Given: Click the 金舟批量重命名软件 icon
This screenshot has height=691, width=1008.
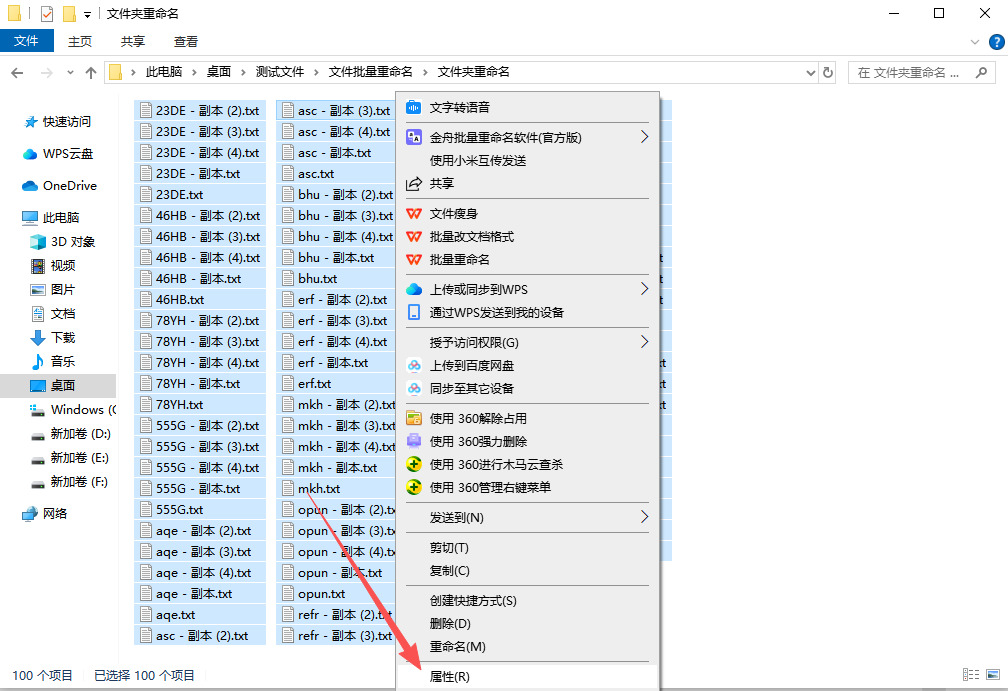Looking at the screenshot, I should (x=413, y=137).
